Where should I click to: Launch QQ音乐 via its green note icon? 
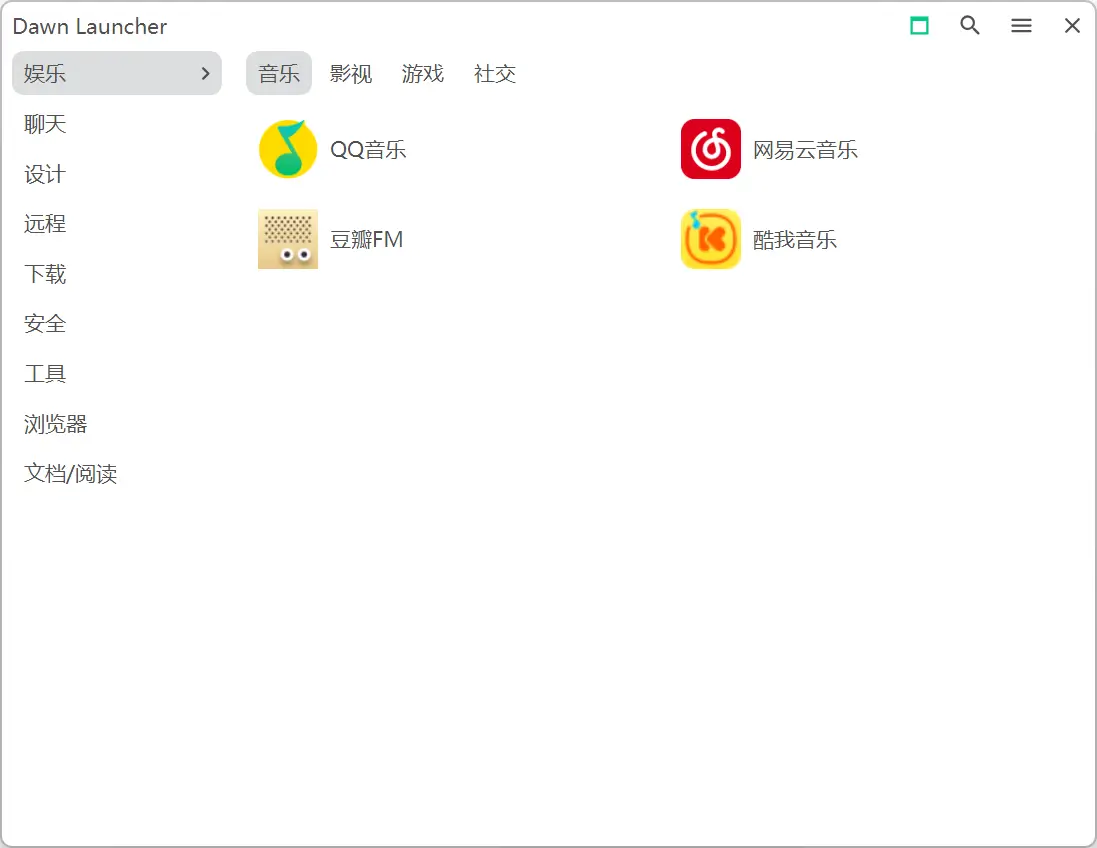[288, 149]
